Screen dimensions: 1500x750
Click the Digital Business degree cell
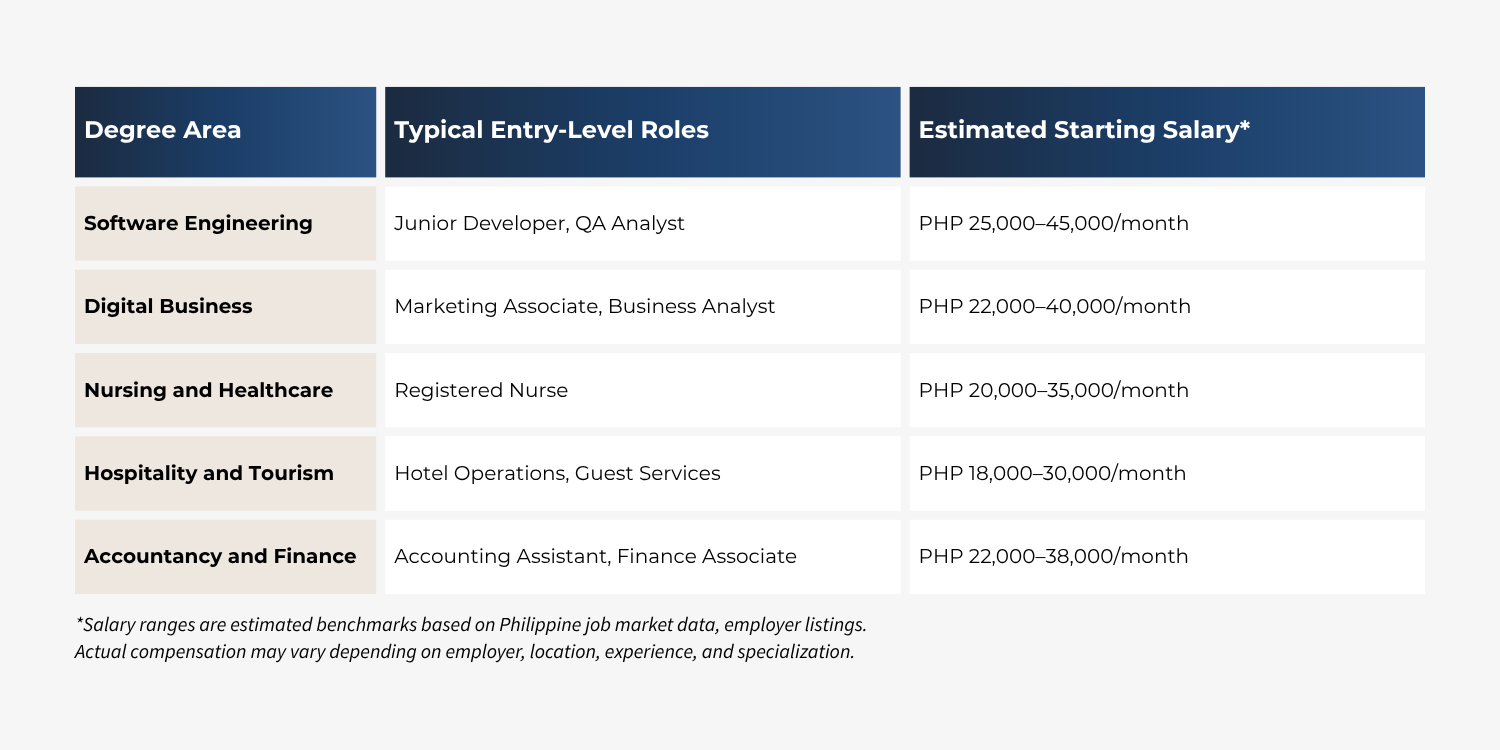[x=225, y=307]
